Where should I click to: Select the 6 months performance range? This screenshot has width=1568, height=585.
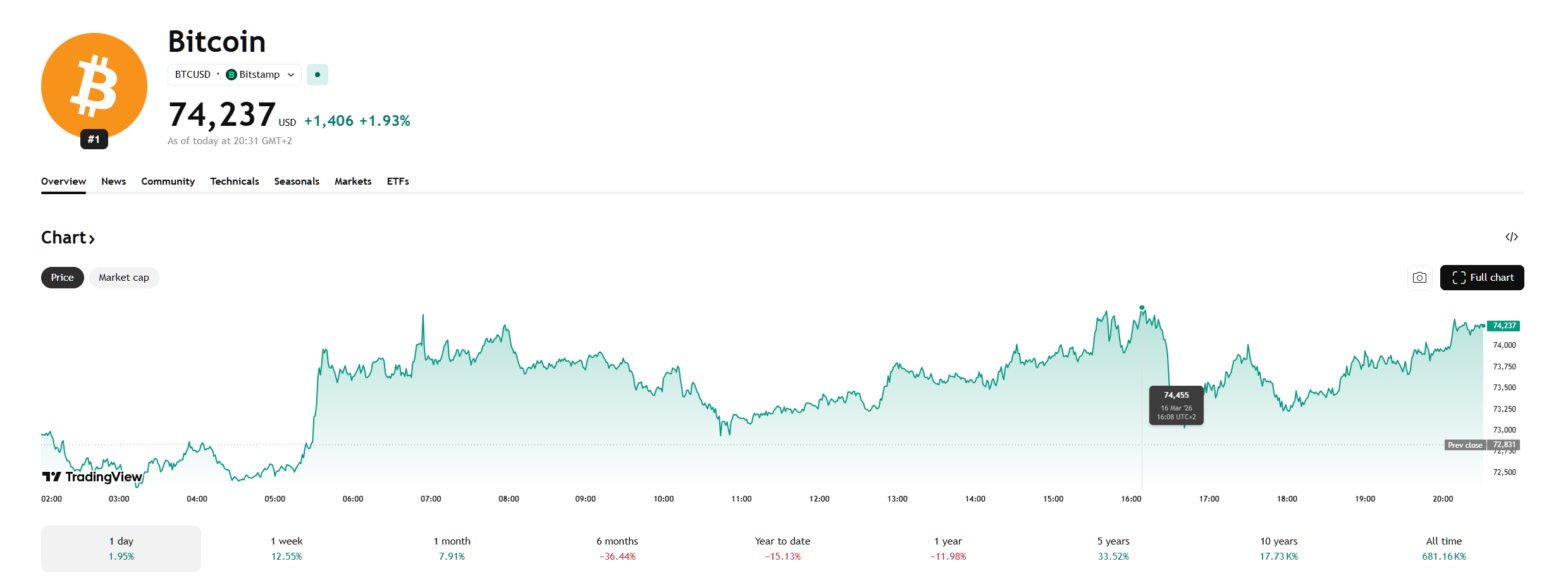click(616, 548)
